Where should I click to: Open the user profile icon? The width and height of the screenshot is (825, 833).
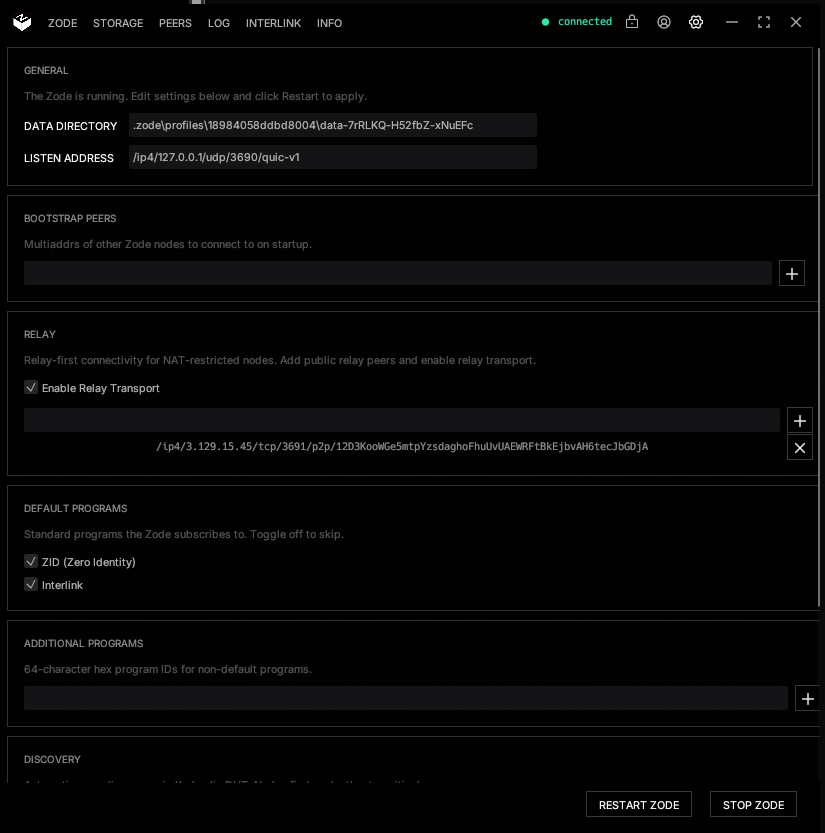[664, 22]
